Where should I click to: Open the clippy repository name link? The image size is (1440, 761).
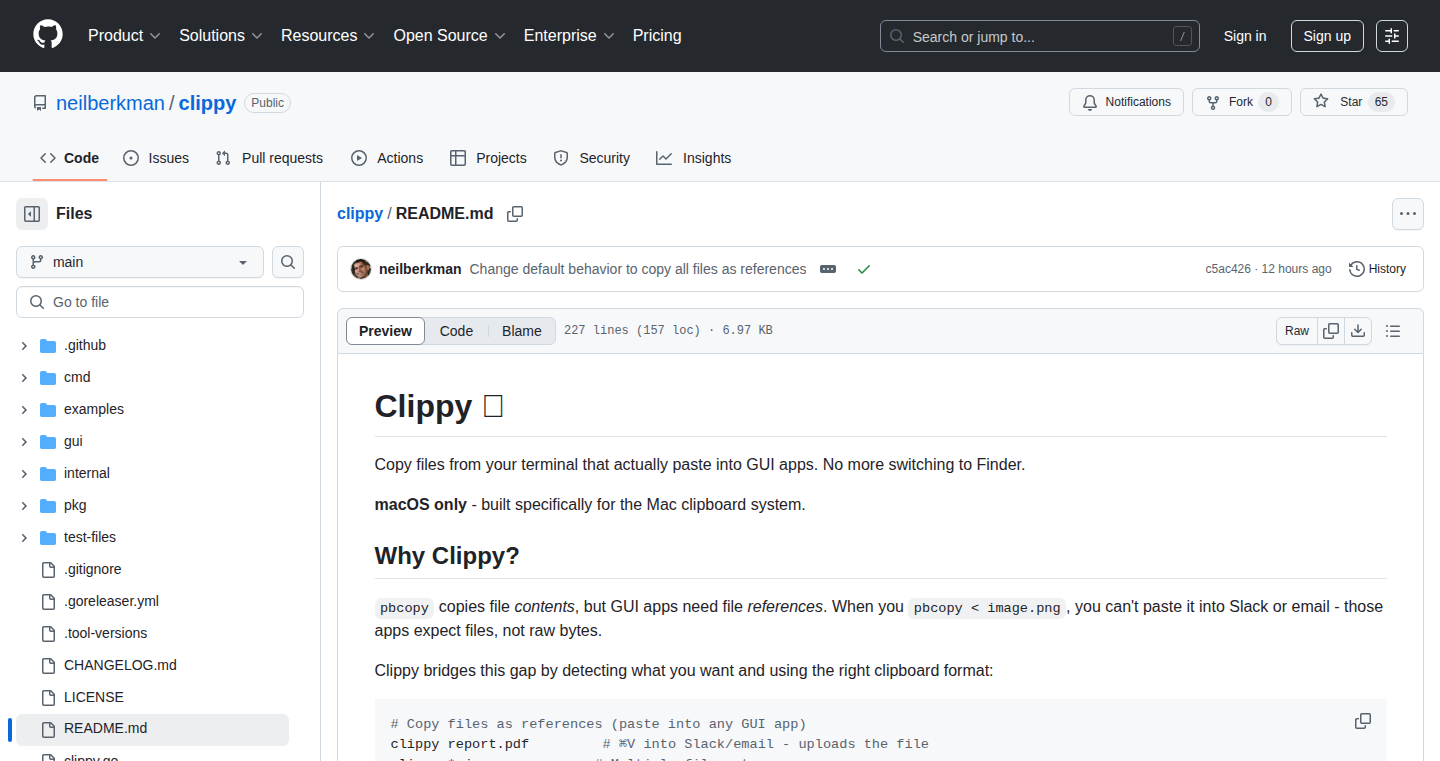[x=208, y=103]
